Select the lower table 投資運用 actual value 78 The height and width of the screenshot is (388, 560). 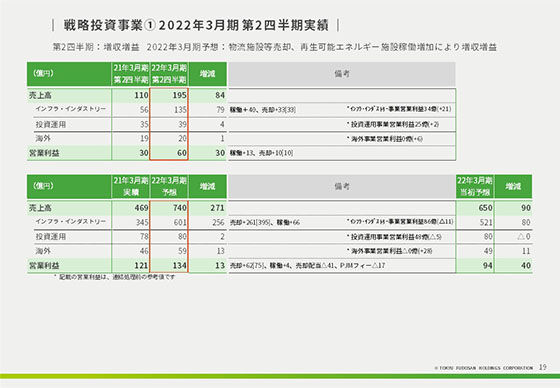[x=144, y=237]
